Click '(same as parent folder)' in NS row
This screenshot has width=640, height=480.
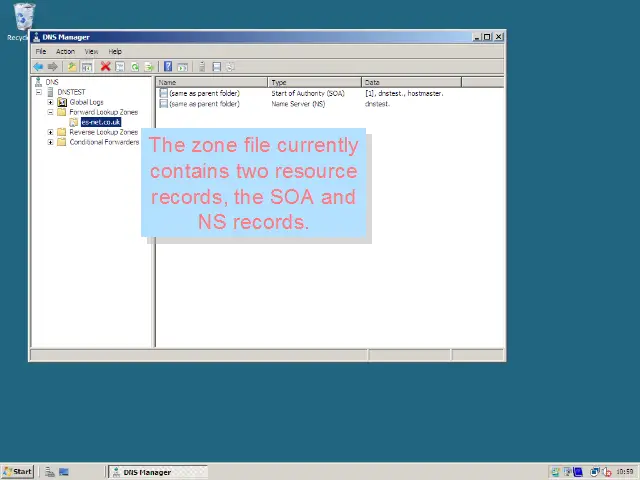[x=204, y=104]
